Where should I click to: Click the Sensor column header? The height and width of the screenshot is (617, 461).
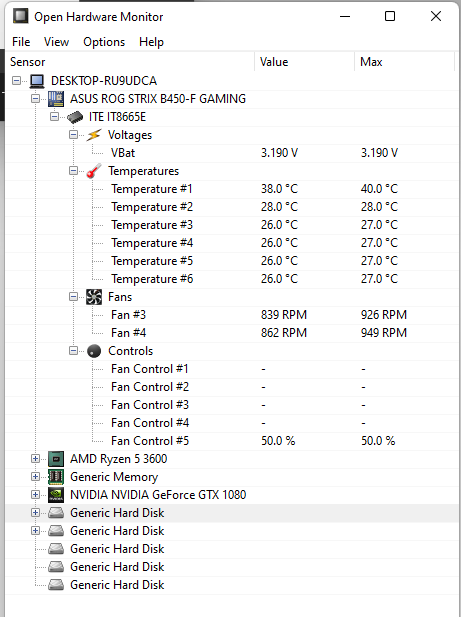[x=130, y=62]
